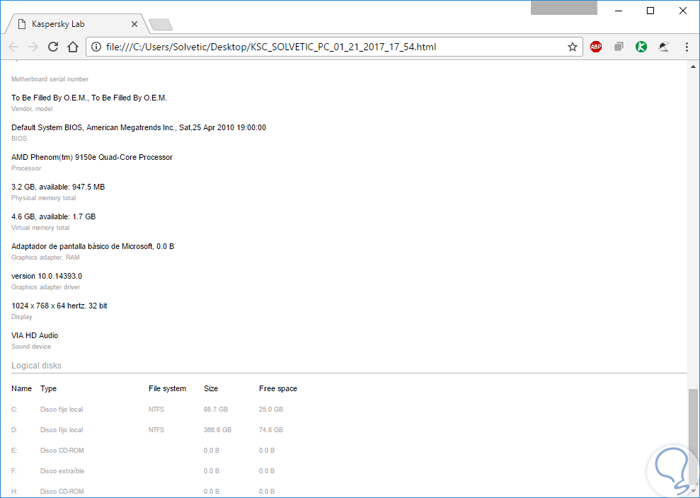The image size is (700, 498).
Task: Click the scrollbar up arrow
Action: [693, 67]
